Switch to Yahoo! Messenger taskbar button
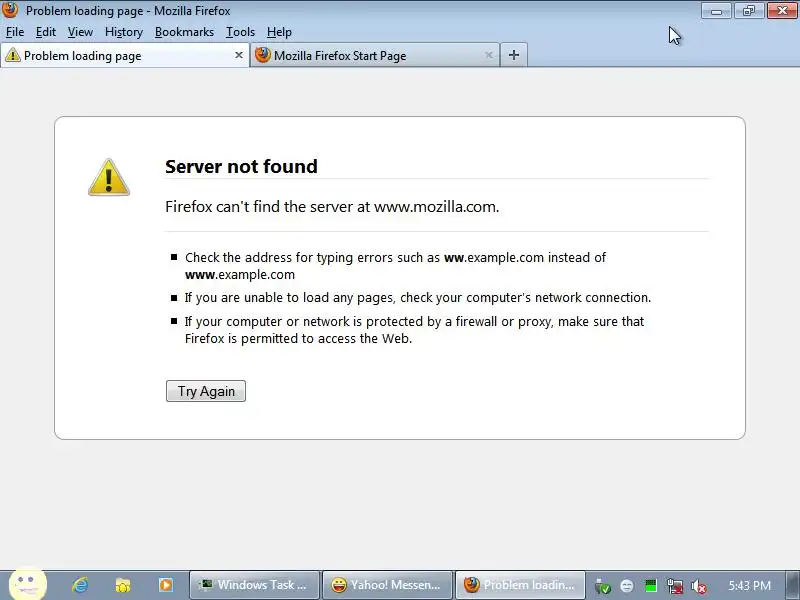This screenshot has width=800, height=600. [387, 585]
